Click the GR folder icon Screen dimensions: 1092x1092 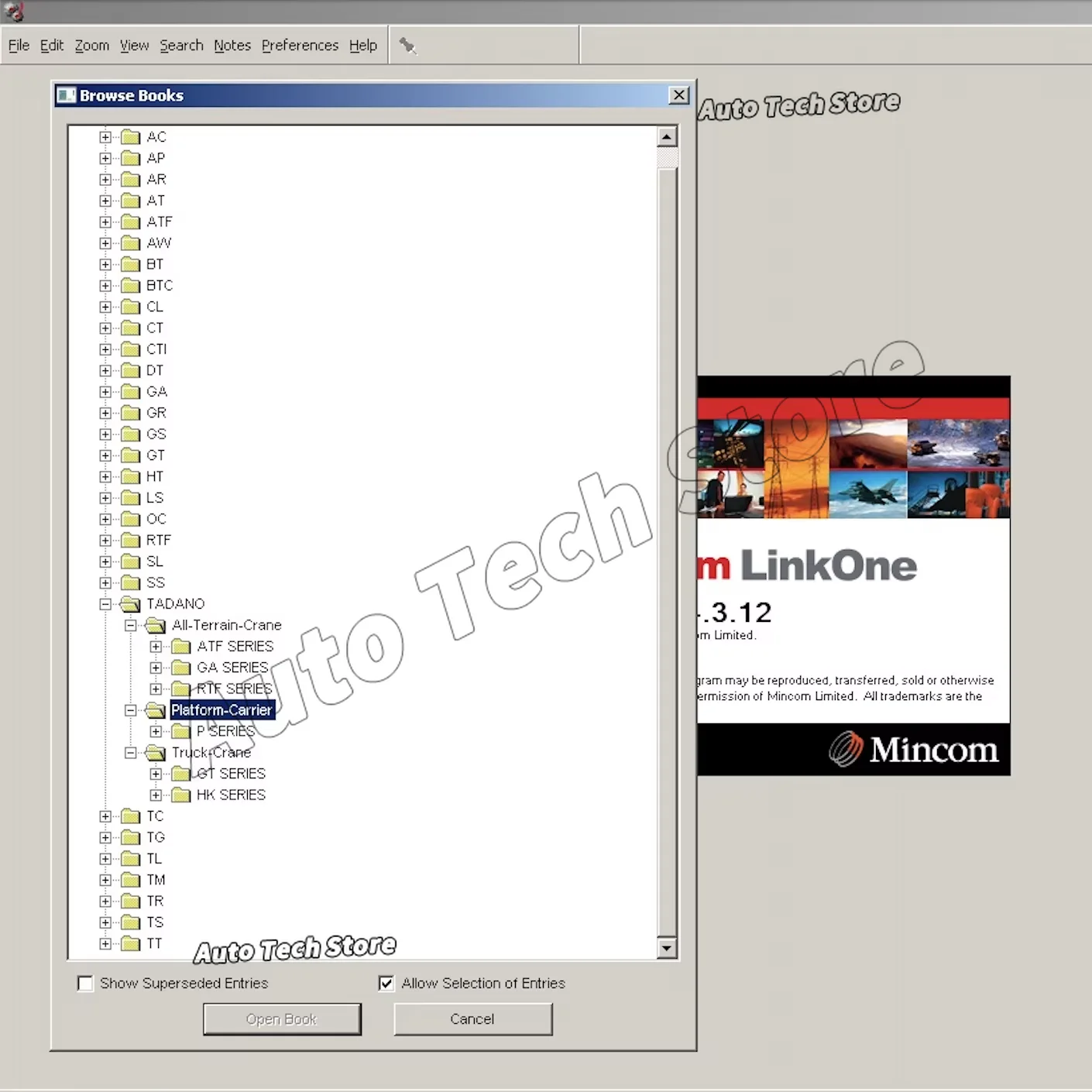click(131, 413)
